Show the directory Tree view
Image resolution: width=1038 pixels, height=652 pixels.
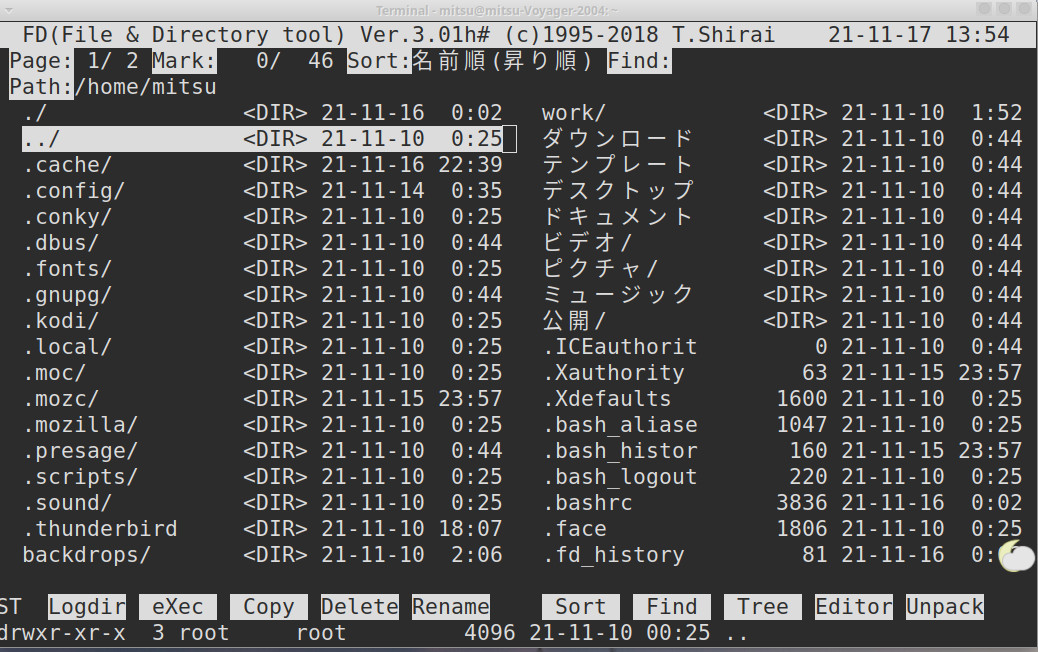(762, 607)
